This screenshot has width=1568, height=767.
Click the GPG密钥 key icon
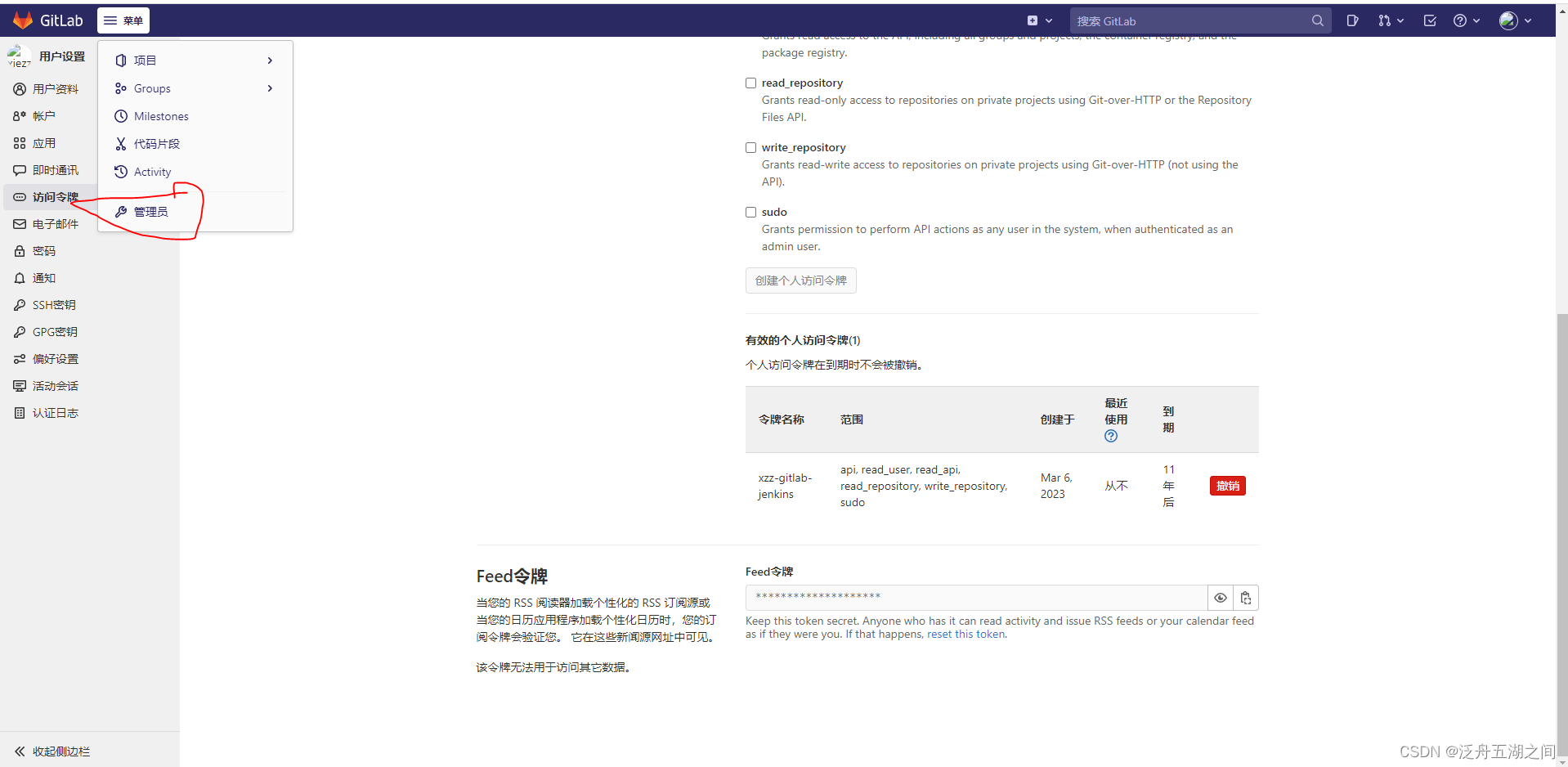tap(20, 332)
